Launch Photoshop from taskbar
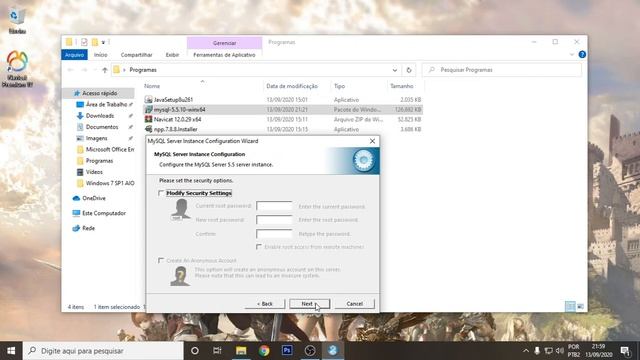This screenshot has width=640, height=360. pos(287,351)
